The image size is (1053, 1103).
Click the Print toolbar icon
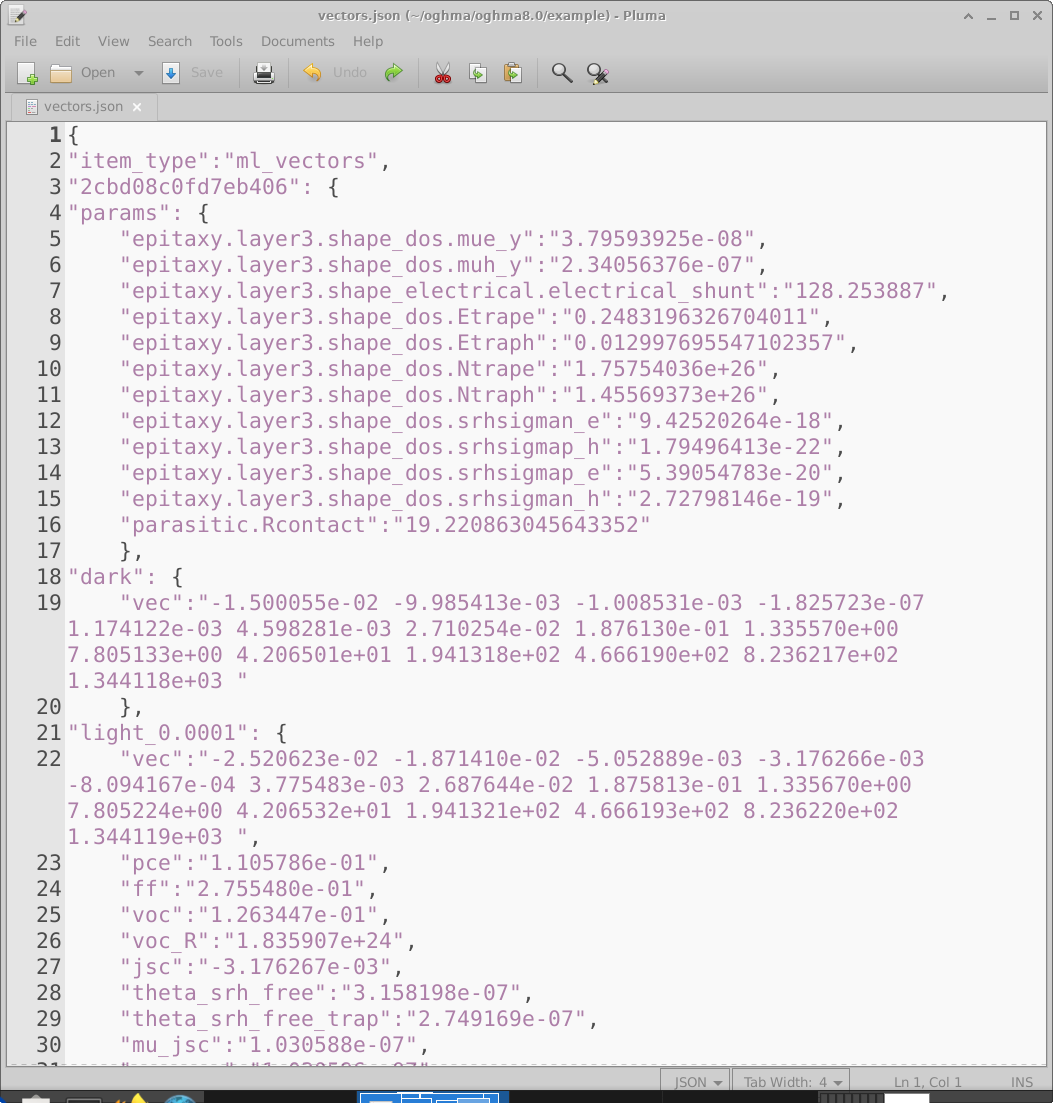coord(264,73)
